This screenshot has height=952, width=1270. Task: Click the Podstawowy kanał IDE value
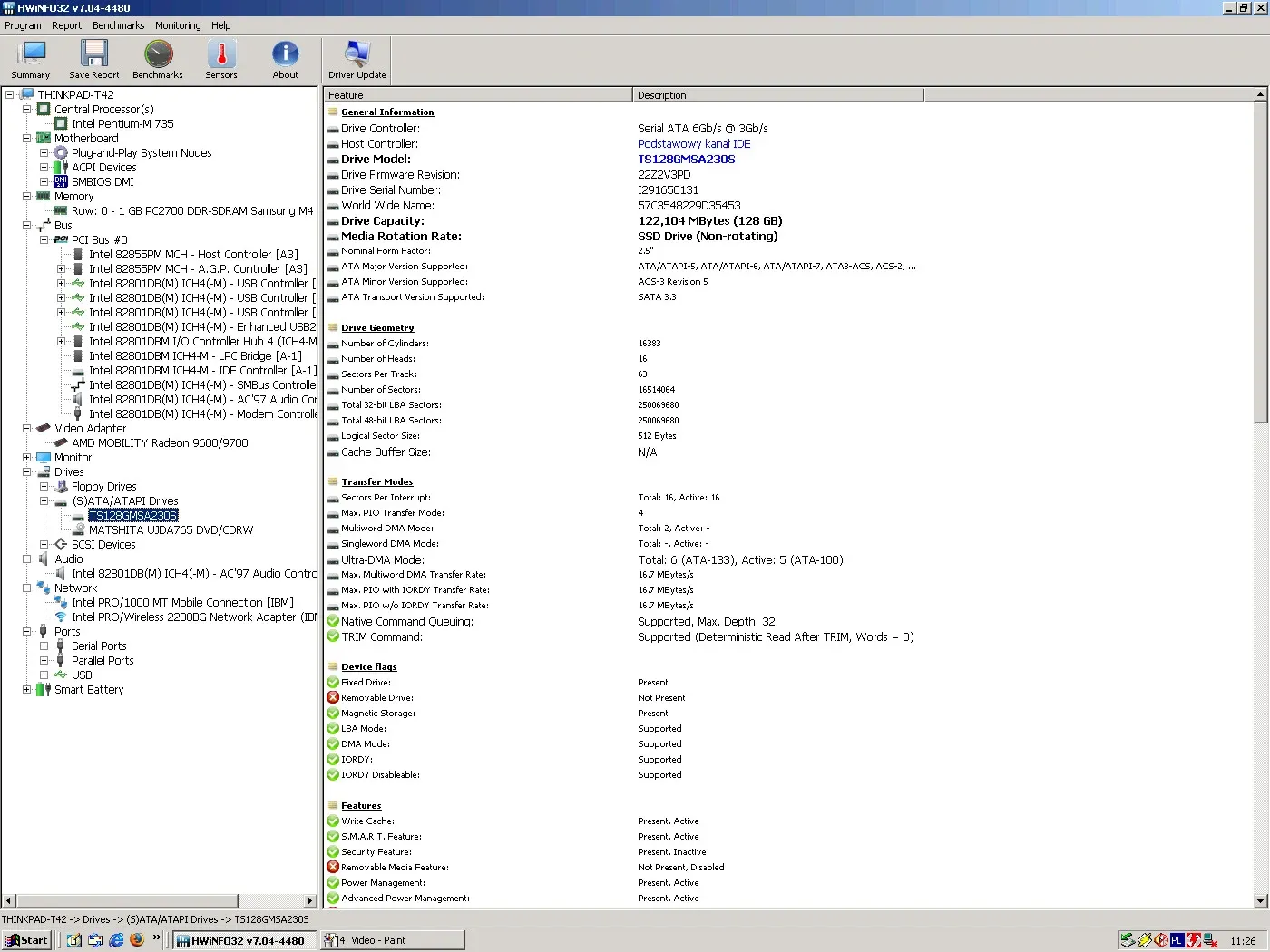click(x=694, y=144)
